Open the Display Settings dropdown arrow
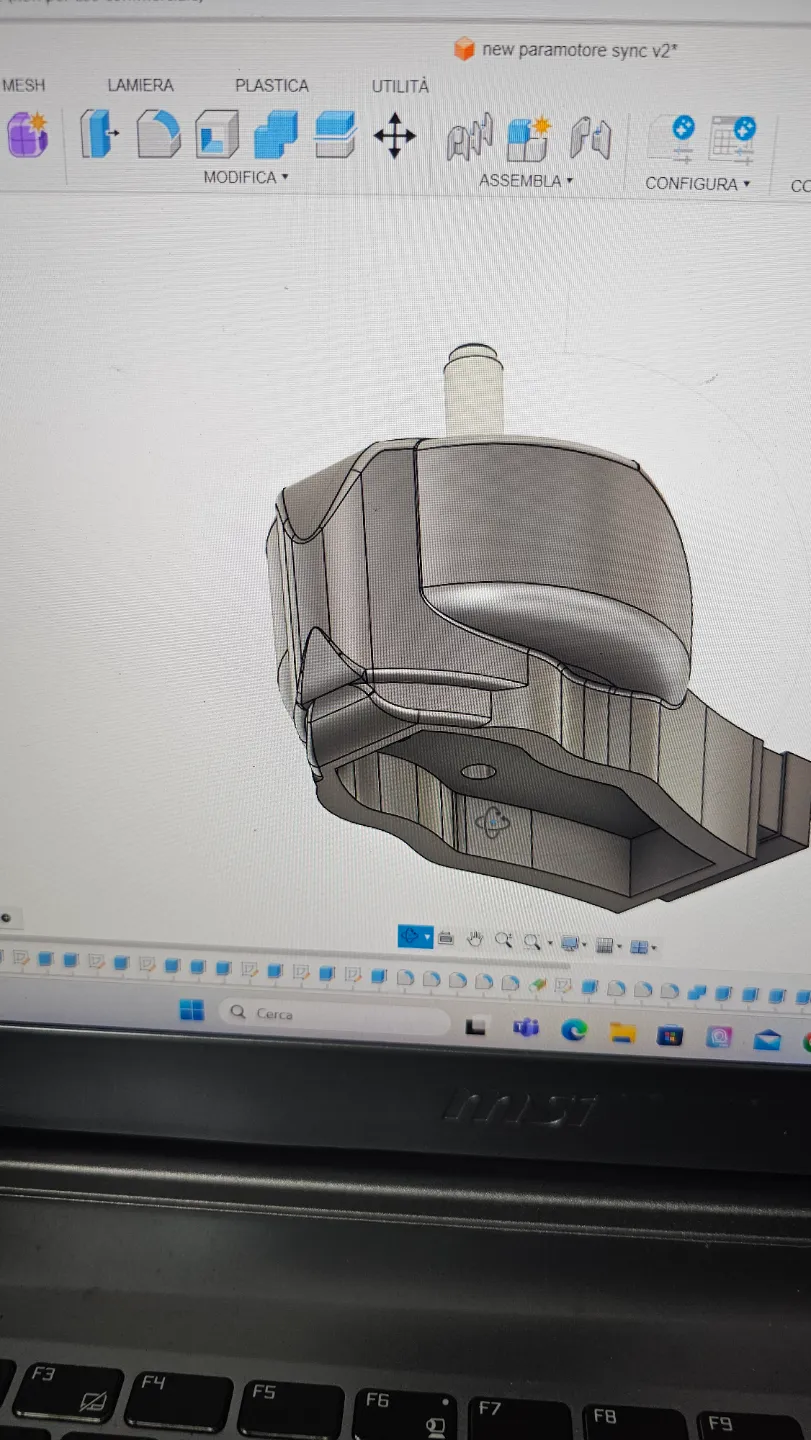Screen dimensions: 811x1440 pos(585,945)
